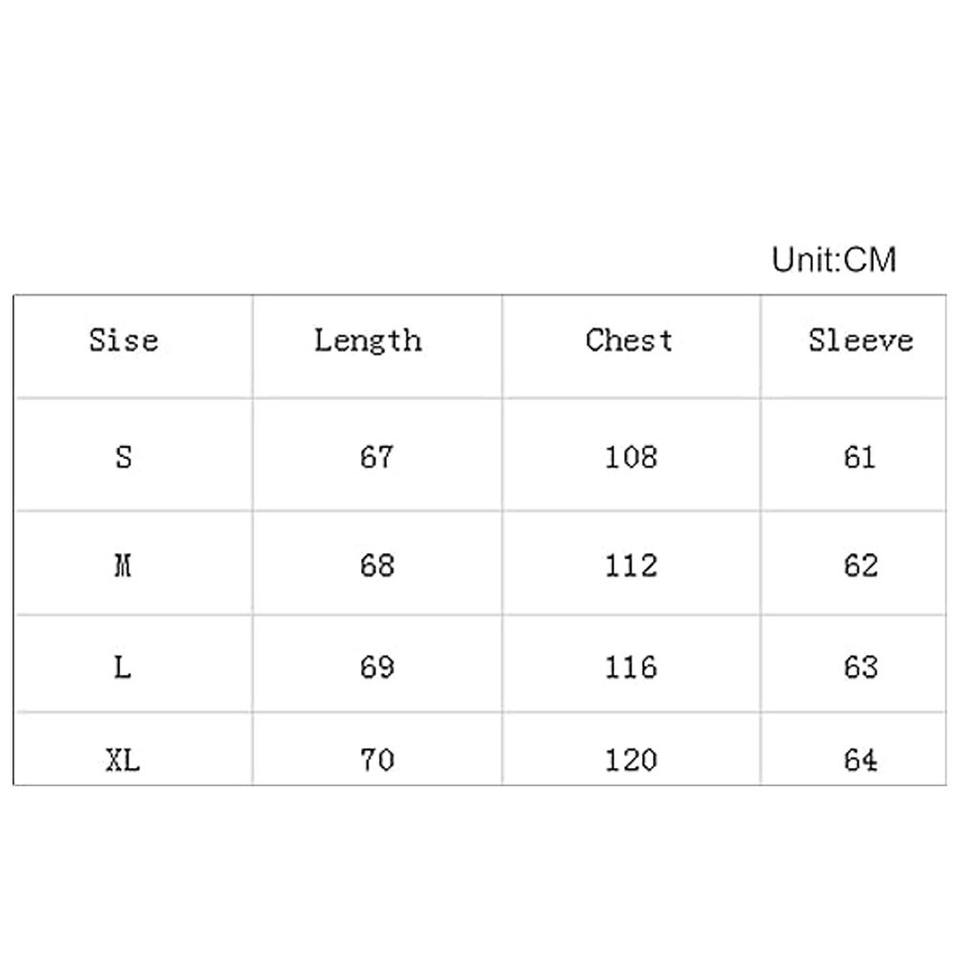Click sleeve value 62
Screen dimensions: 960x960
[860, 566]
